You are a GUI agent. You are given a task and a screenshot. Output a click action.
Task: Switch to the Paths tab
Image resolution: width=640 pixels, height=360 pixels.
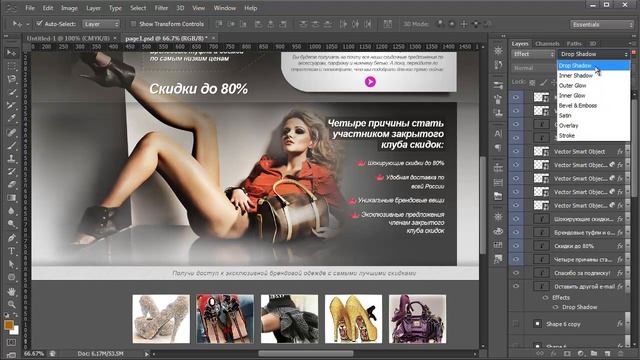coord(573,44)
